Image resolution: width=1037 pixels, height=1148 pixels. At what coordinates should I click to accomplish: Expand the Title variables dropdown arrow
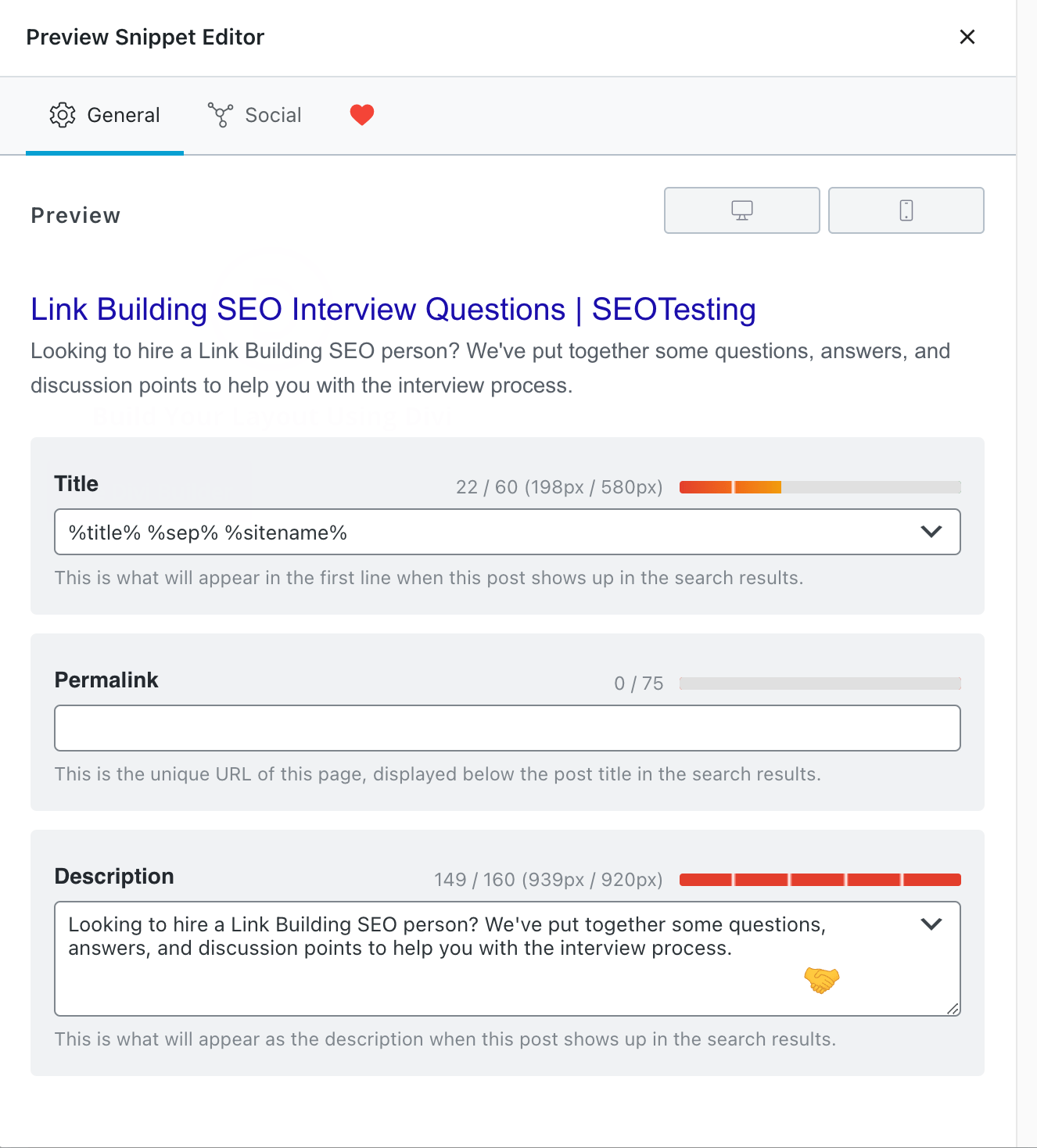[931, 532]
